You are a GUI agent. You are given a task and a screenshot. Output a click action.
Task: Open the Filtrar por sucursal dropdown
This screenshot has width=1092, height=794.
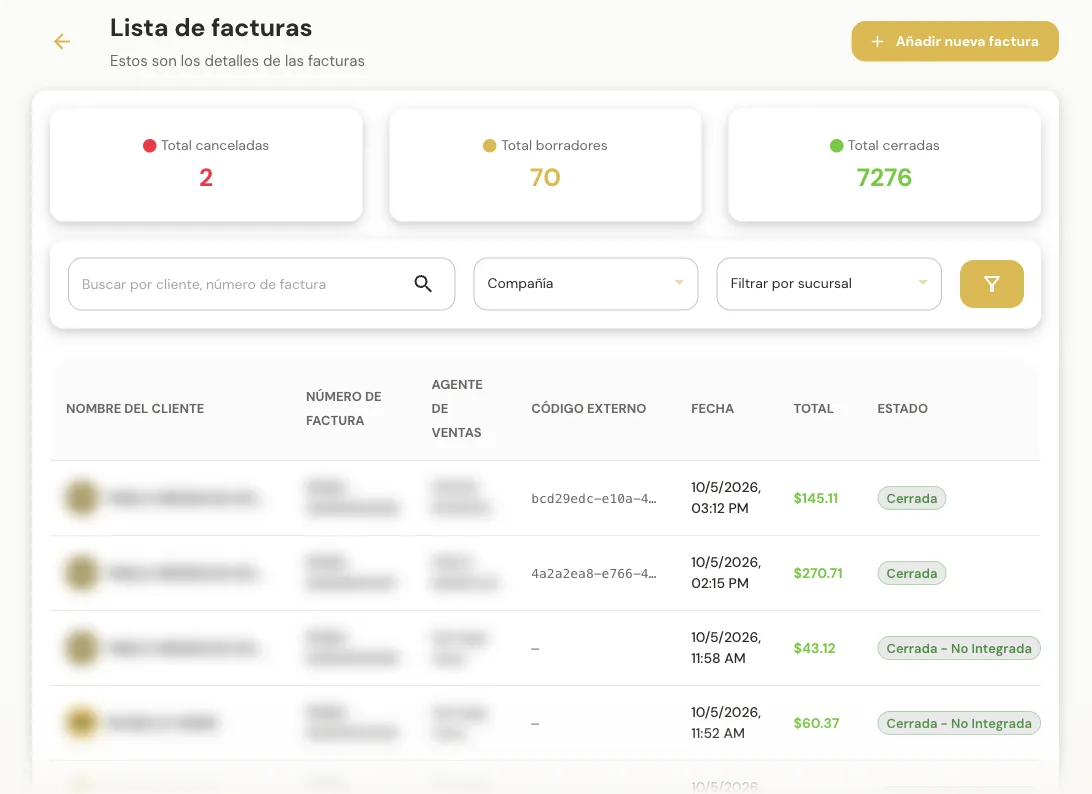tap(829, 284)
